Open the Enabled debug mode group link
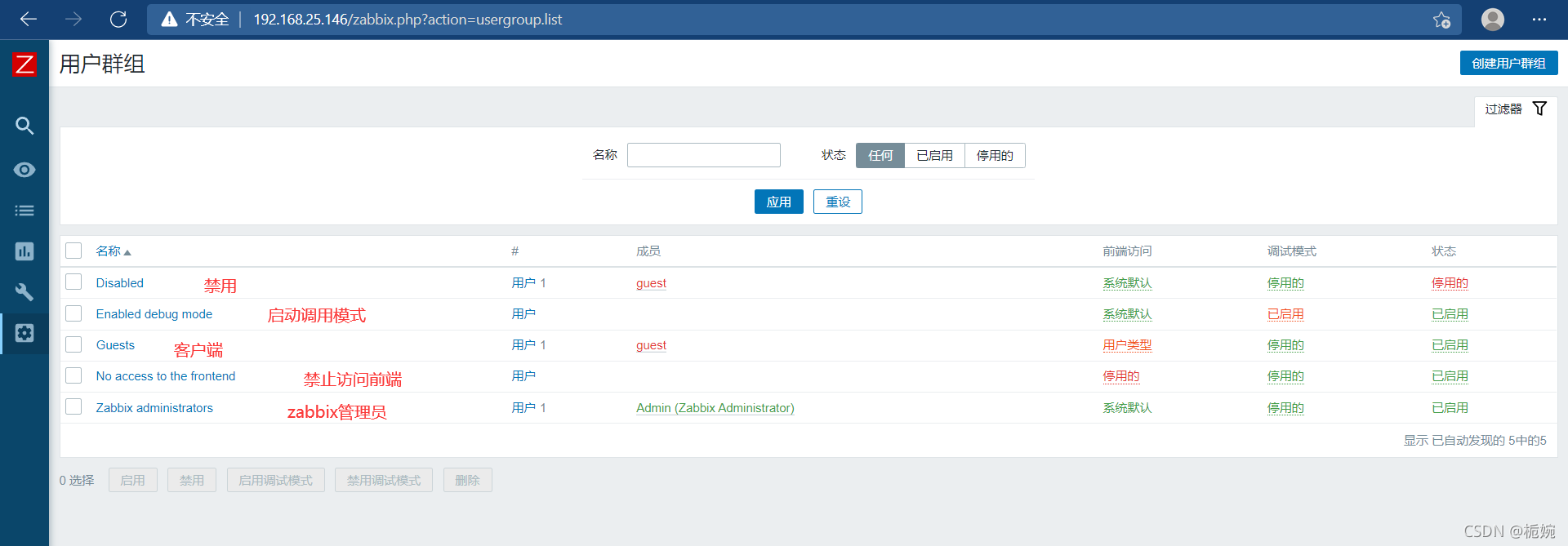Screen dimensions: 1568x546 pos(154,314)
